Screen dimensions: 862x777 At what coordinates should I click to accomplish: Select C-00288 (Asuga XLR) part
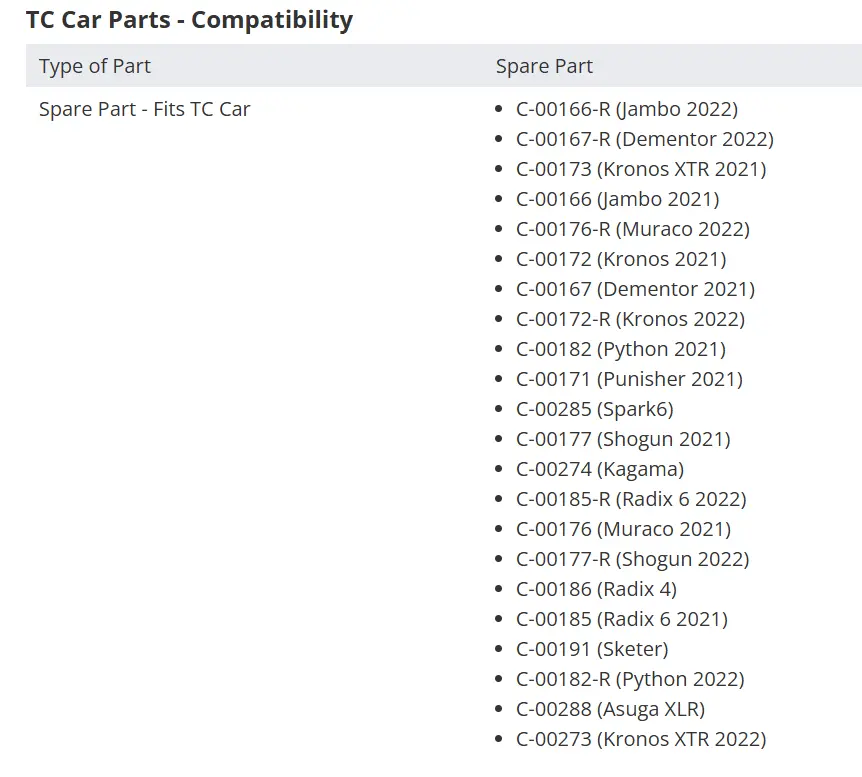click(x=610, y=709)
